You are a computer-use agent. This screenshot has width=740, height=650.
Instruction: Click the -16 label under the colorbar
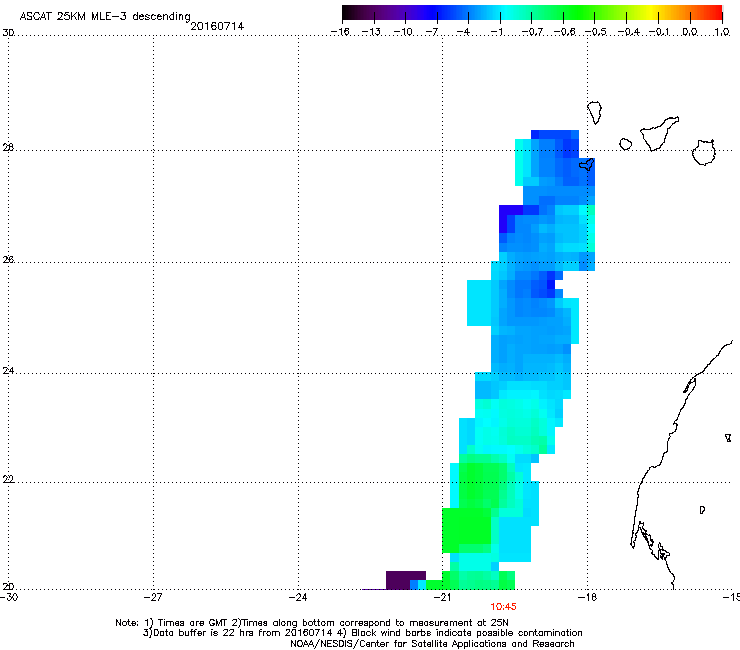[340, 32]
